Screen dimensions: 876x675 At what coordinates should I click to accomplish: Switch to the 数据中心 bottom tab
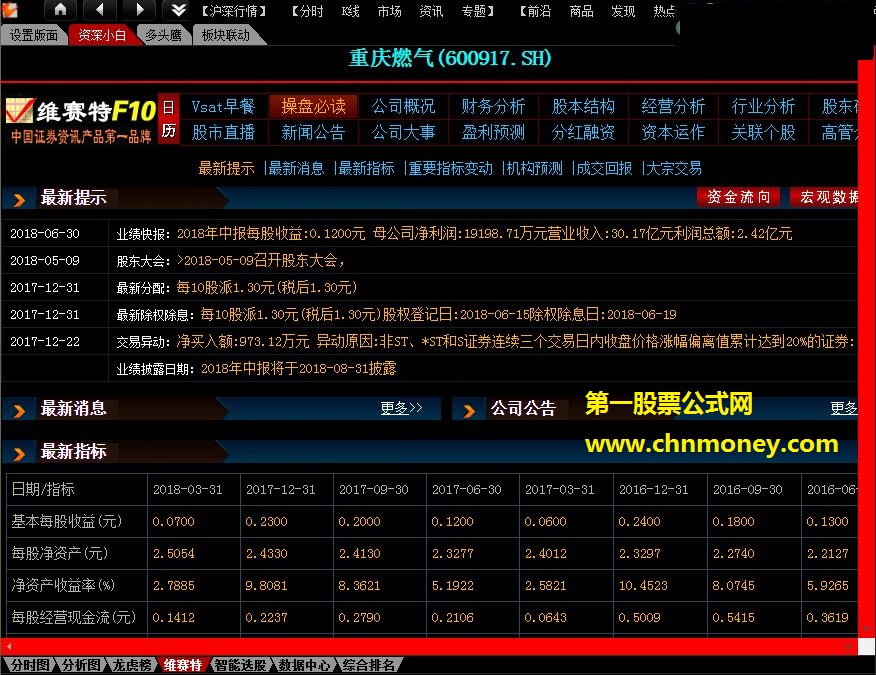pyautogui.click(x=304, y=665)
